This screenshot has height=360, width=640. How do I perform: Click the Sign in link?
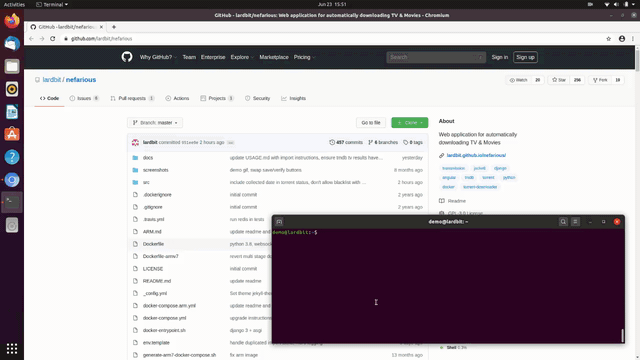pyautogui.click(x=500, y=57)
